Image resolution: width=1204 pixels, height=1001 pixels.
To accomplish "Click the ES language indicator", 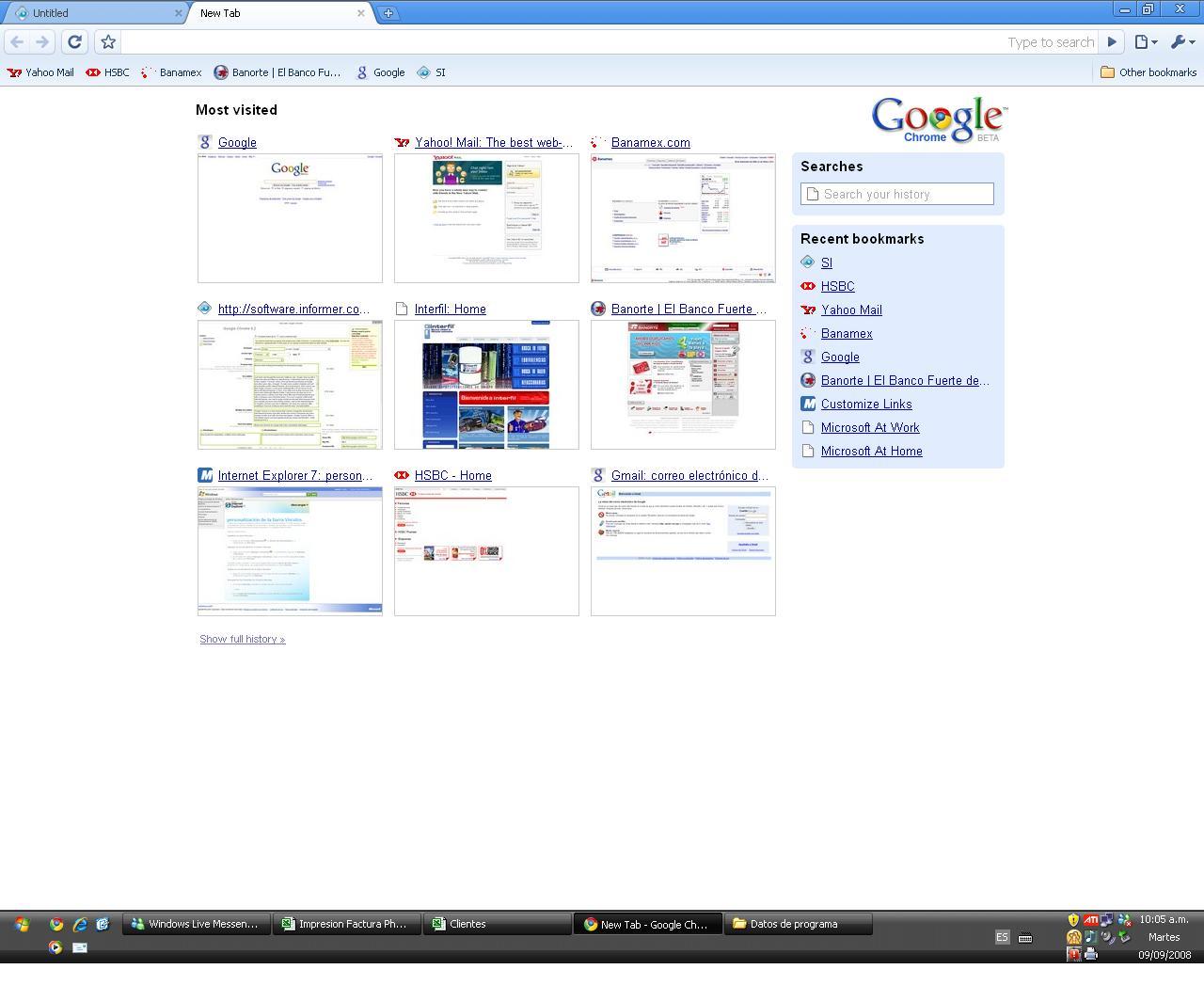I will coord(1002,937).
